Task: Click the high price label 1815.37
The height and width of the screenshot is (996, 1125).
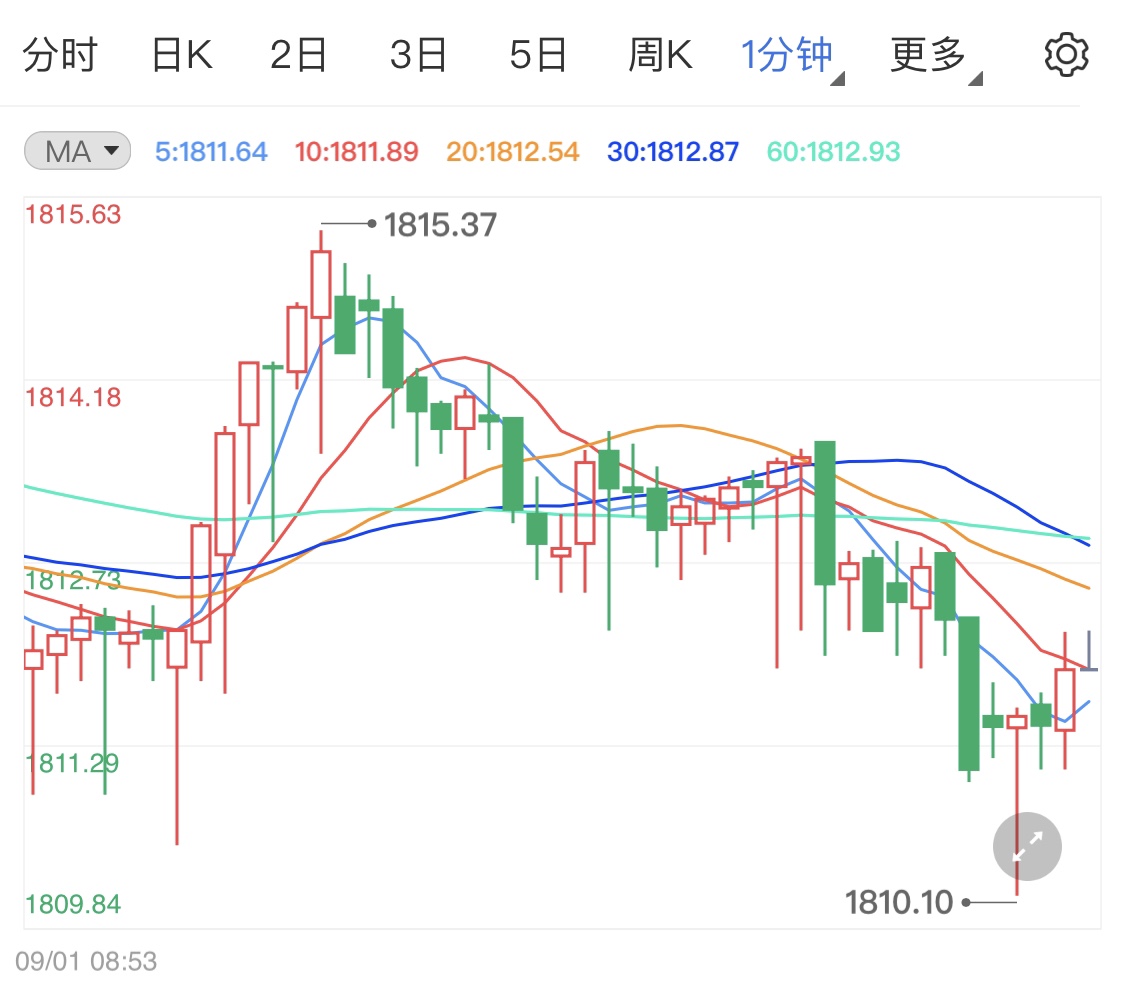Action: pos(441,225)
